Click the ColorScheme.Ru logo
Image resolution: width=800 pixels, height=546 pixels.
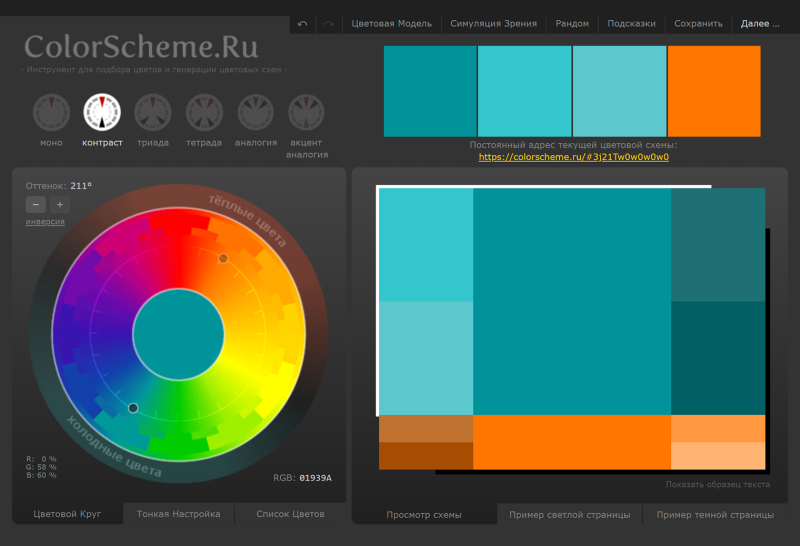click(141, 47)
